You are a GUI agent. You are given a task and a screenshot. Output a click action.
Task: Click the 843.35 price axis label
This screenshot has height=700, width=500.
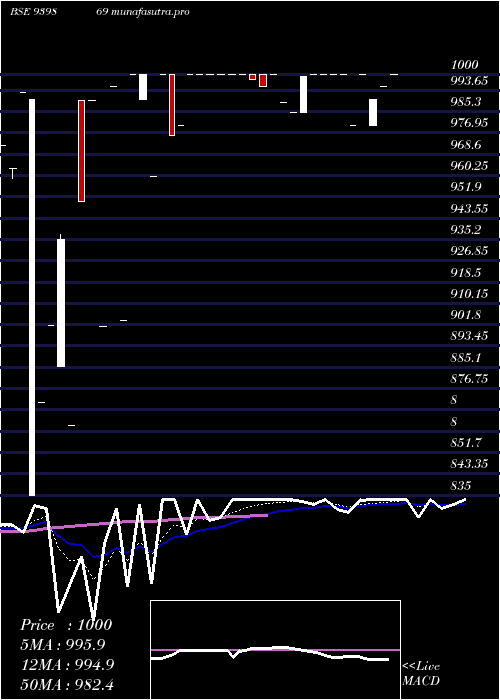(x=469, y=464)
